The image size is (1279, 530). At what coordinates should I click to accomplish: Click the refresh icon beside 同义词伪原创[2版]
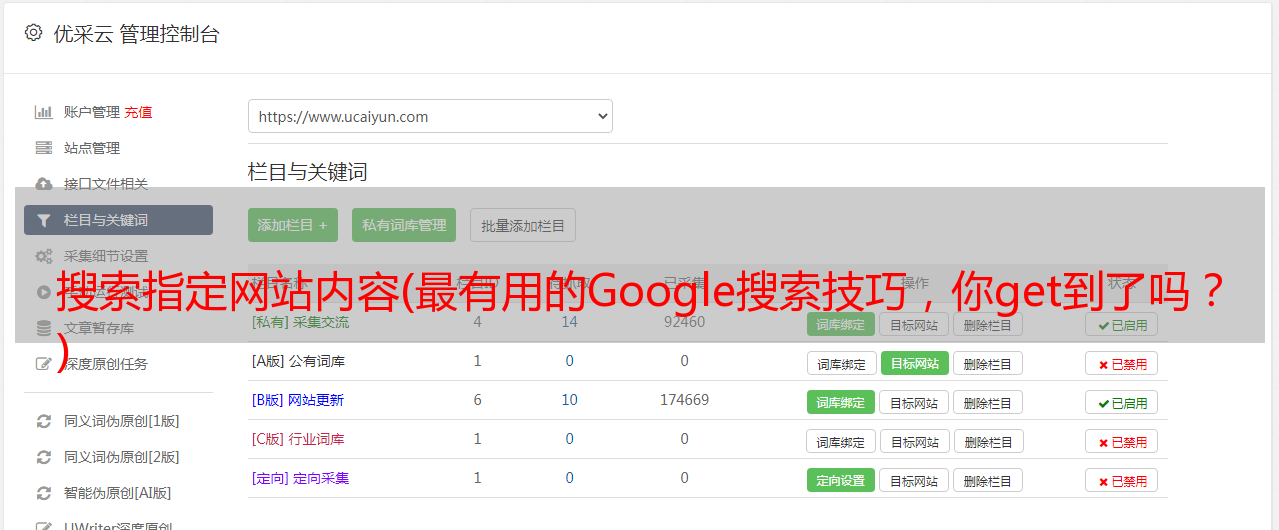(x=44, y=457)
